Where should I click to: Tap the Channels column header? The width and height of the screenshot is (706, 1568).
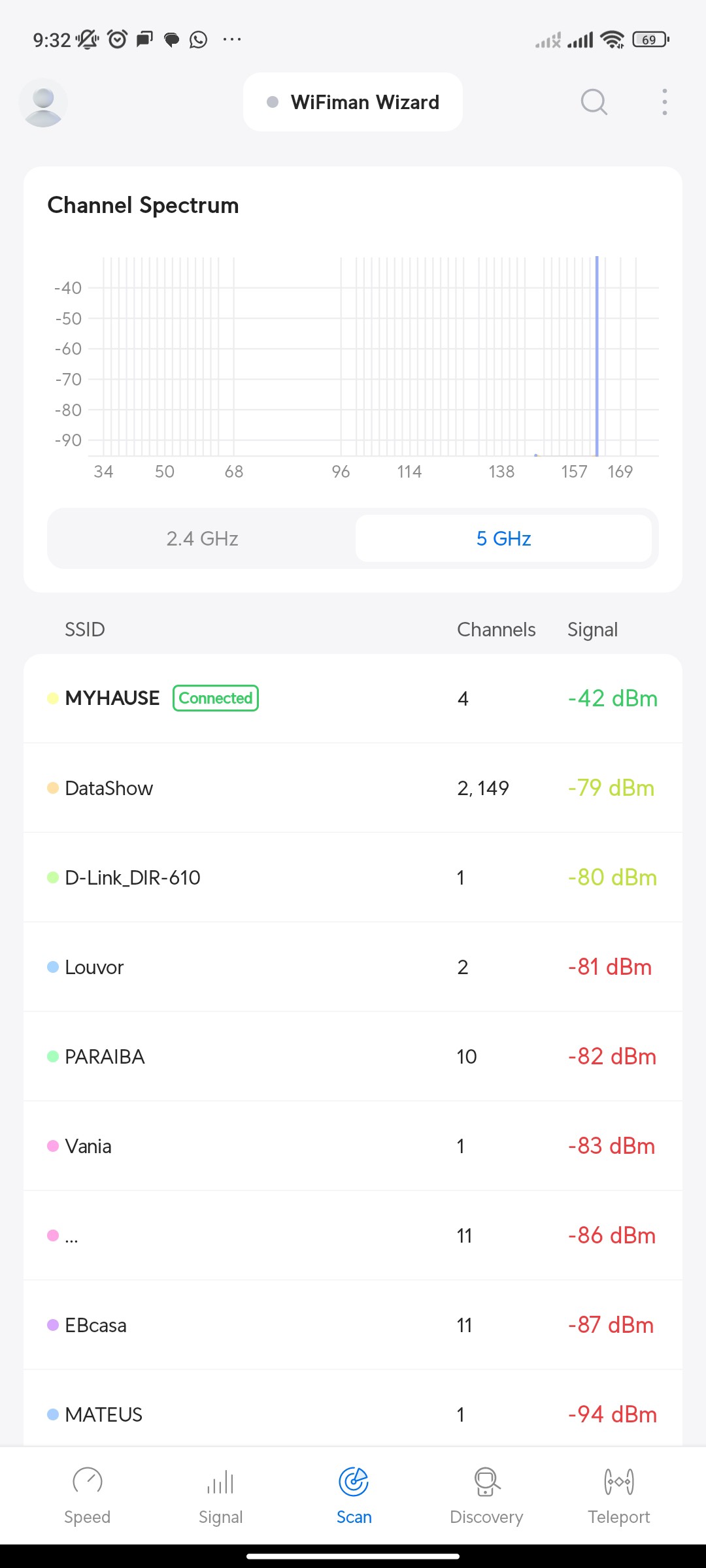(496, 629)
